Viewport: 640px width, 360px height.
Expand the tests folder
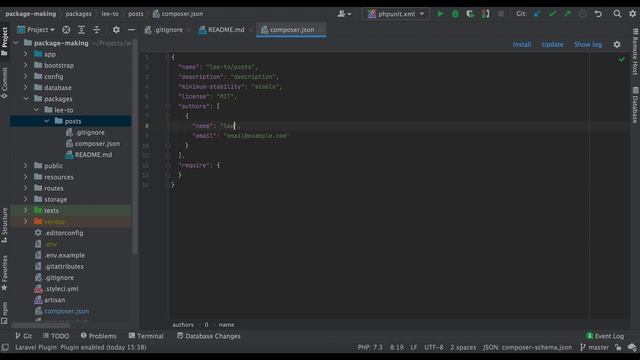(x=26, y=211)
